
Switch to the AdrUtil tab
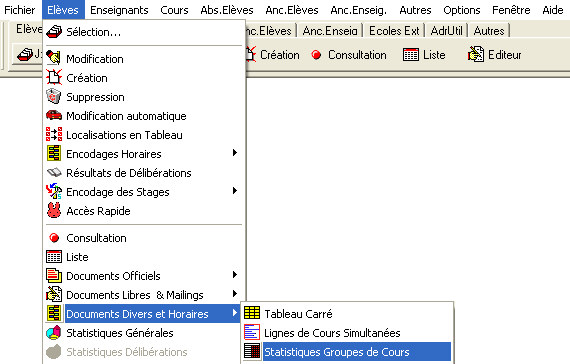pos(446,31)
